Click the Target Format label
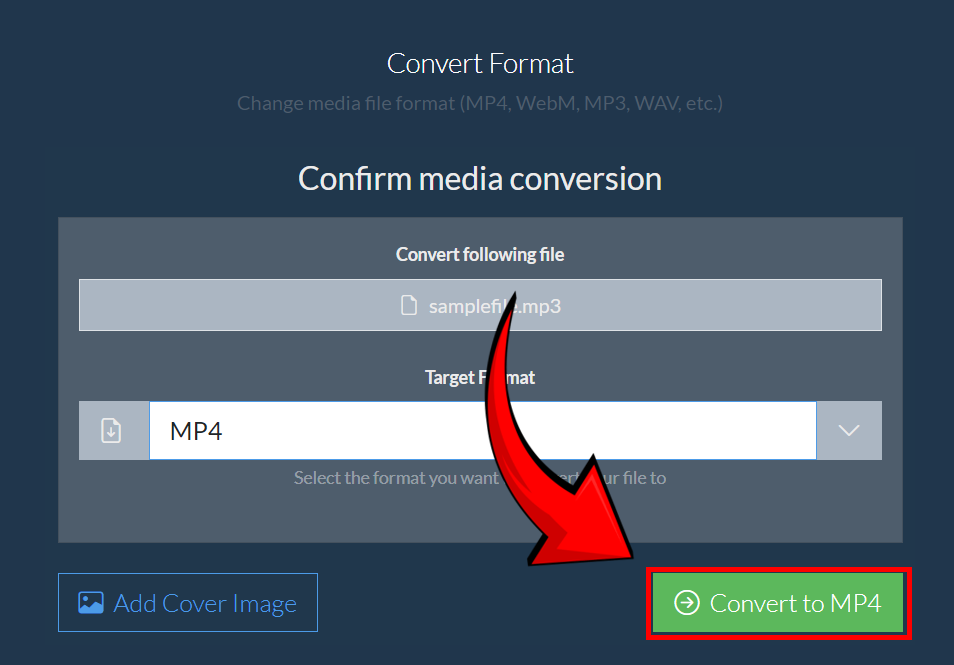Image resolution: width=954 pixels, height=665 pixels. point(480,377)
